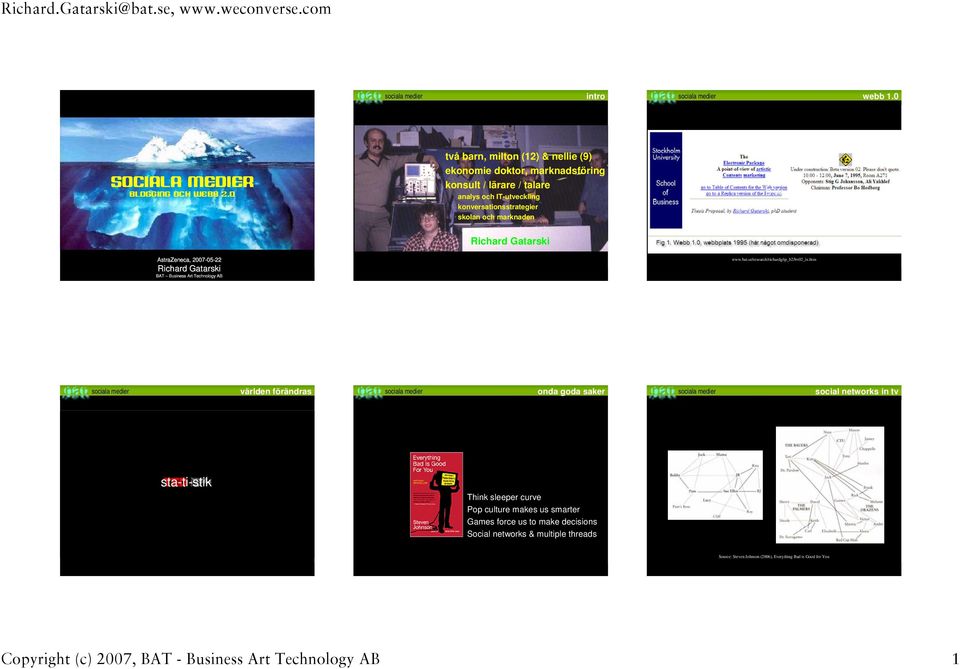Viewport: 960px width, 669px height.
Task: Click the 'intro' header title
Action: pos(595,96)
